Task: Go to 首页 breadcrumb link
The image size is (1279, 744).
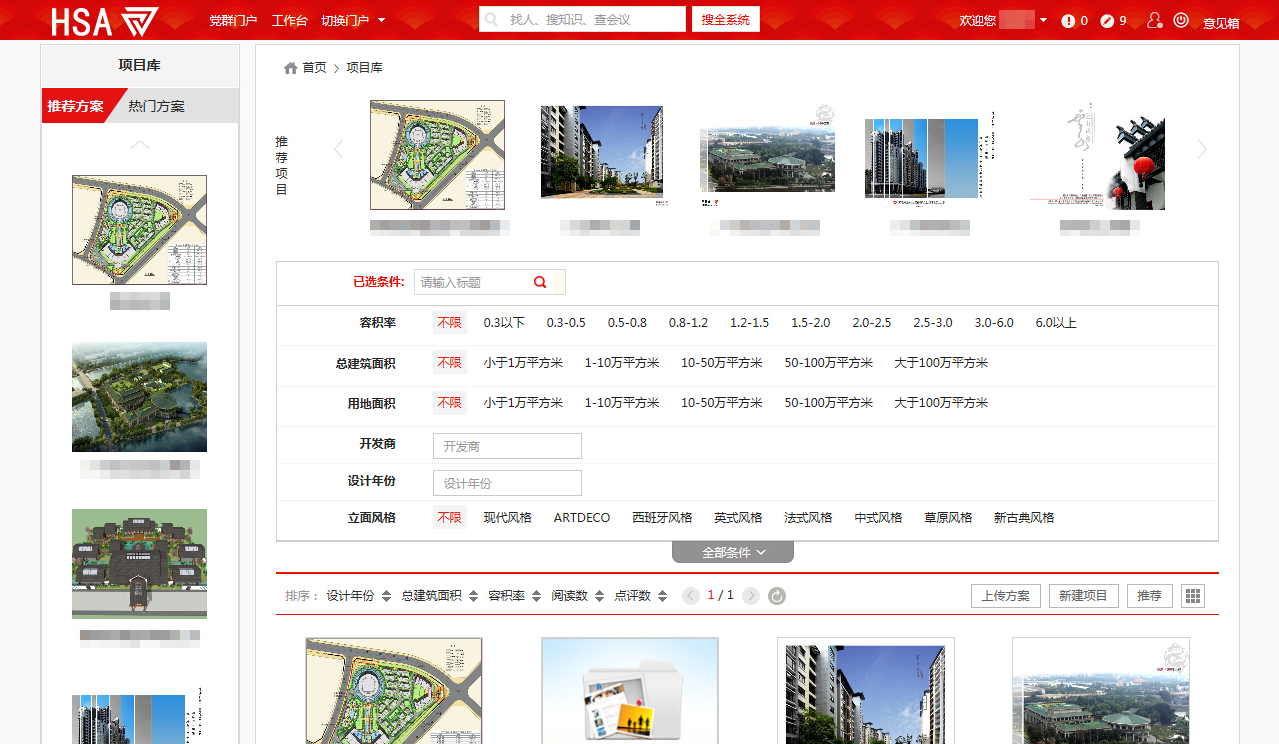Action: 315,68
